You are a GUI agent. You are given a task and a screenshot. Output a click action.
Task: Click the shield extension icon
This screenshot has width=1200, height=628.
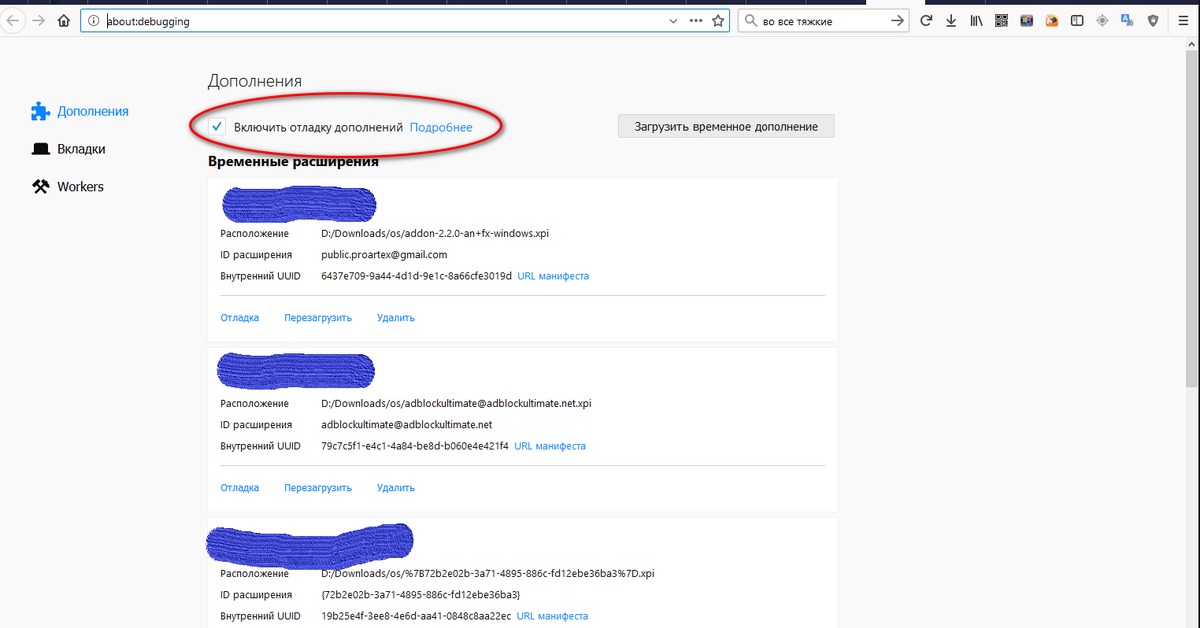point(1153,21)
